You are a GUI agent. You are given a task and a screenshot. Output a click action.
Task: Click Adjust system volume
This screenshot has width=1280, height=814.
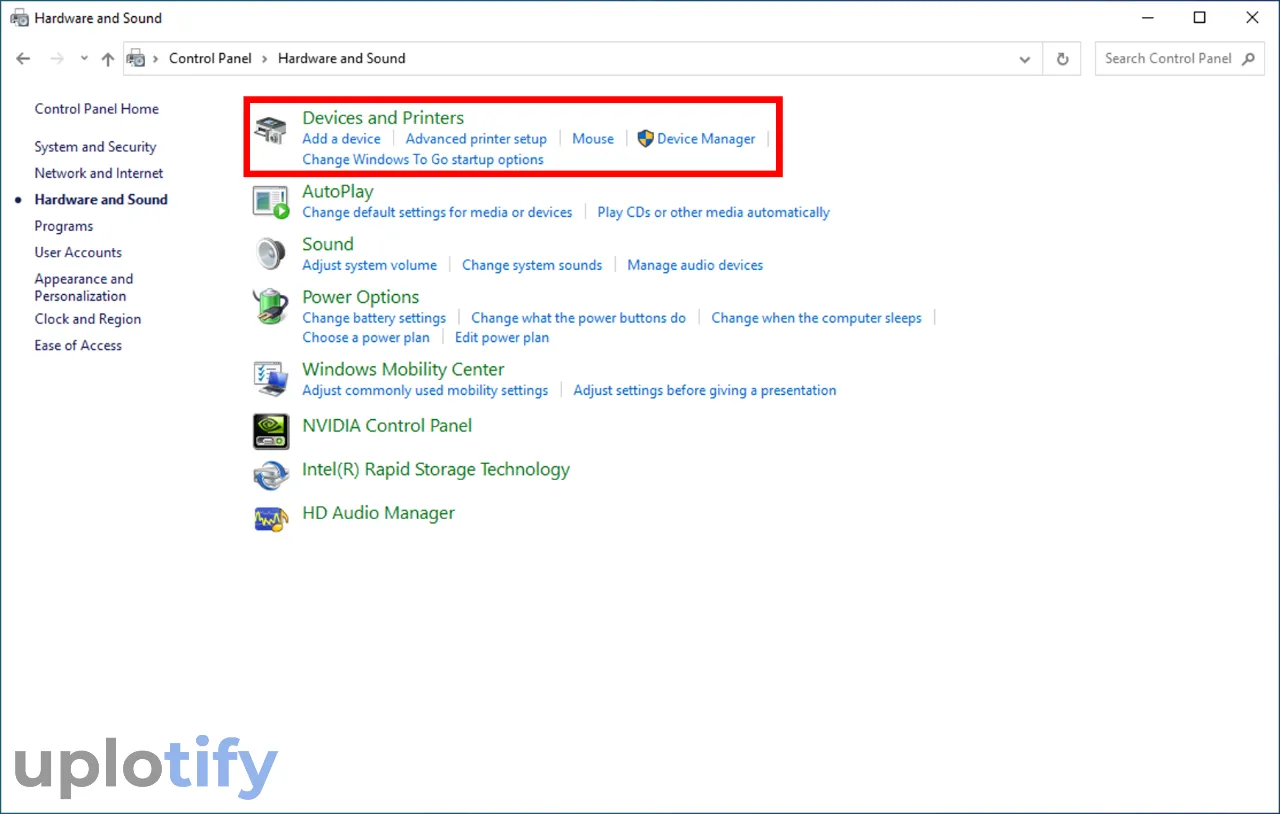[x=369, y=265]
